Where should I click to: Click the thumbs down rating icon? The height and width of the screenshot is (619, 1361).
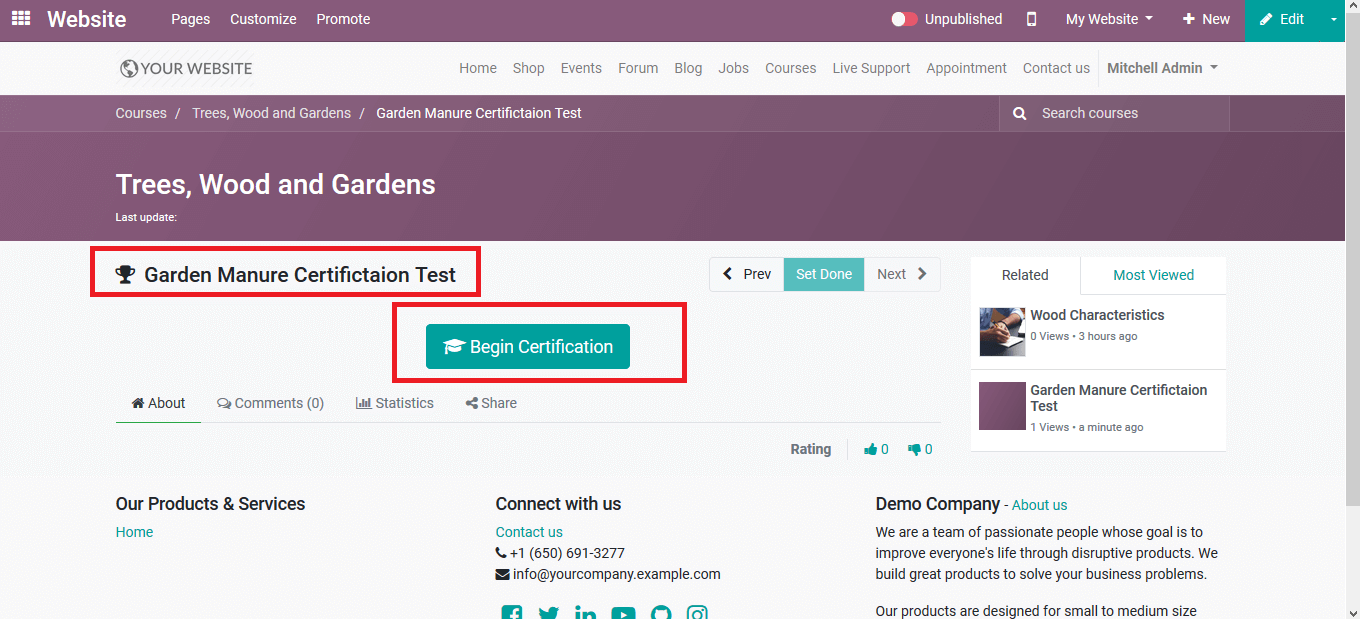coord(914,449)
